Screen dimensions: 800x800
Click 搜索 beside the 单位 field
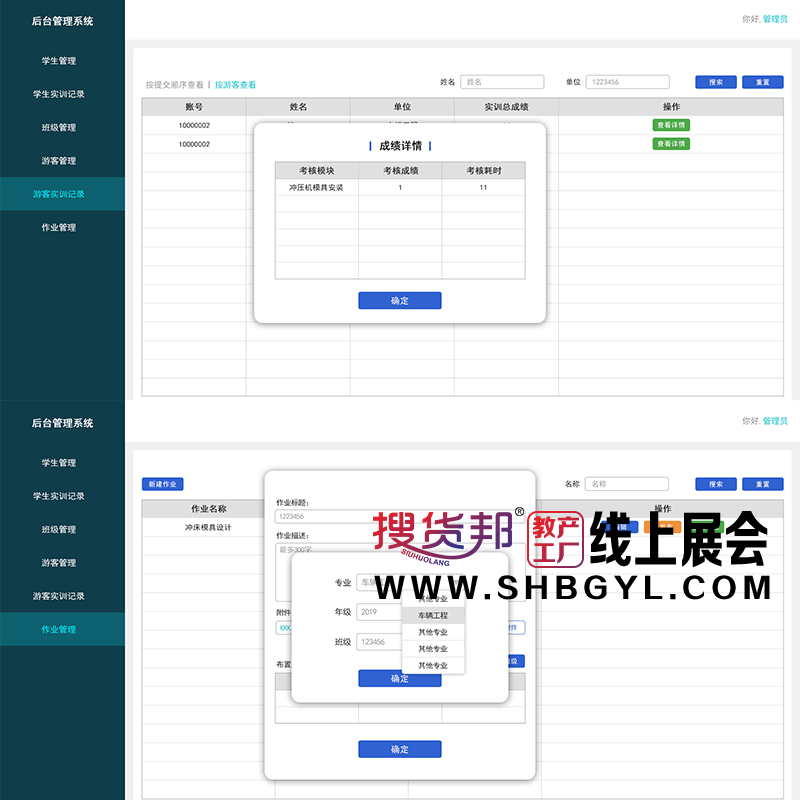[x=716, y=82]
